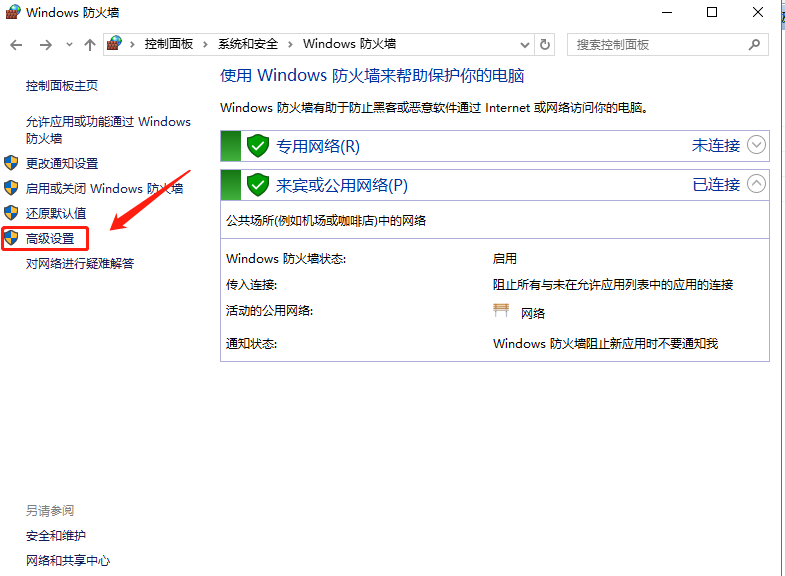This screenshot has width=785, height=576.
Task: Open 还原默认值 link
Action: pos(56,213)
